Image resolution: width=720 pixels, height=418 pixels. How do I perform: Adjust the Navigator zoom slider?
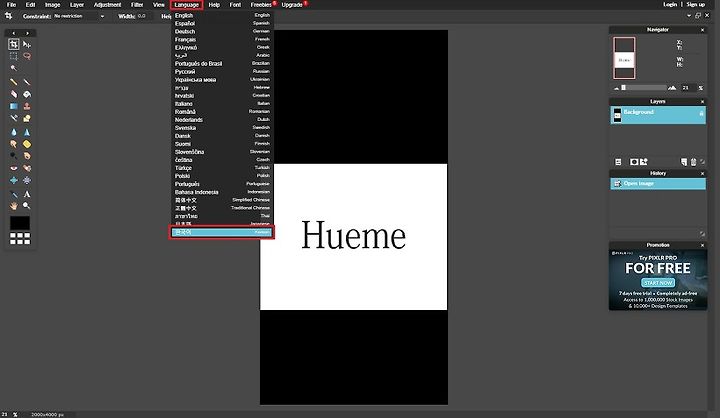pyautogui.click(x=644, y=87)
